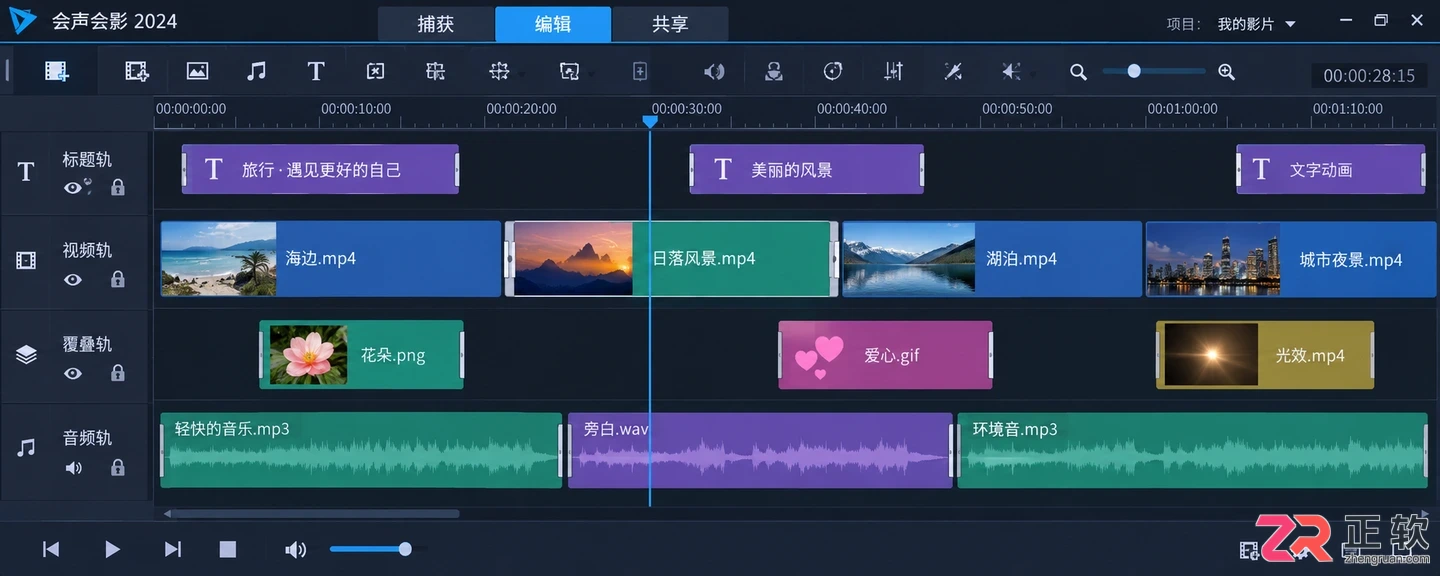Viewport: 1440px width, 576px height.
Task: Mute the audio track speaker toggle
Action: pos(73,467)
